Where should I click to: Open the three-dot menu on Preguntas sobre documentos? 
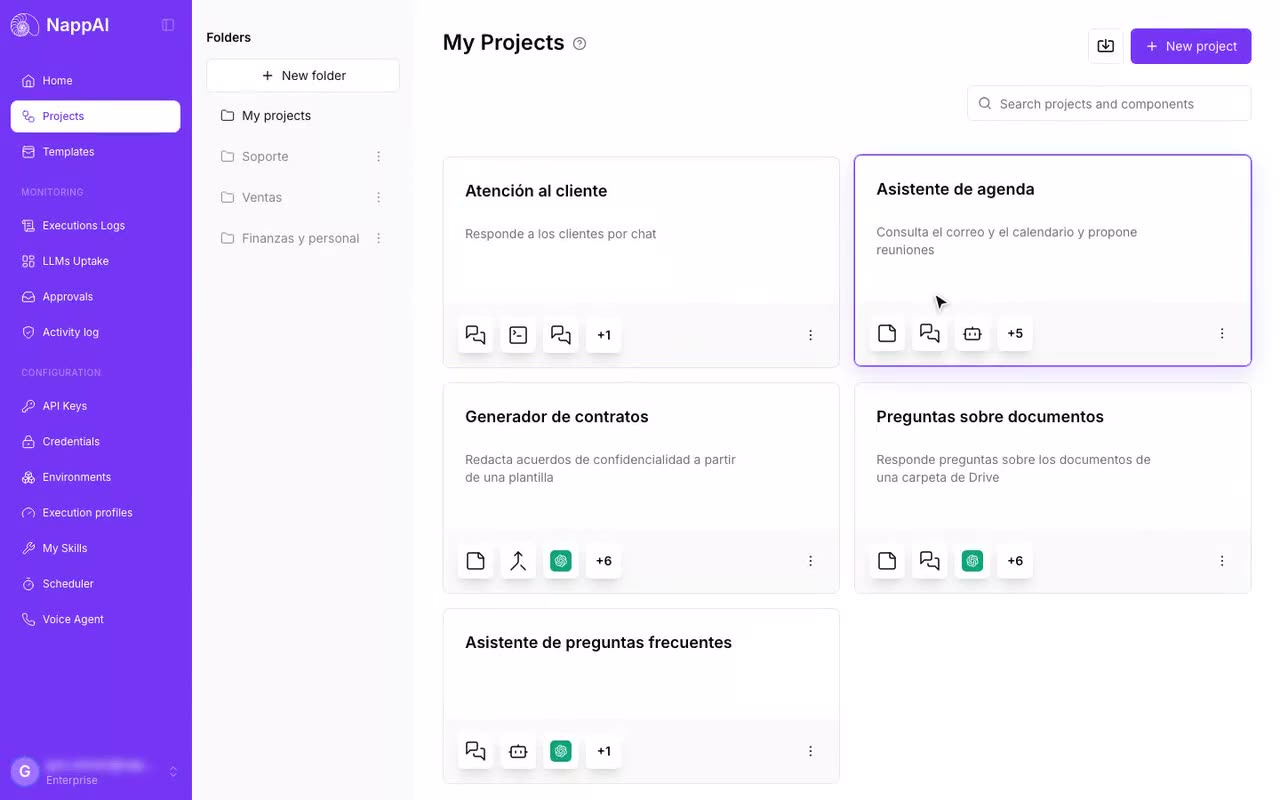1222,561
